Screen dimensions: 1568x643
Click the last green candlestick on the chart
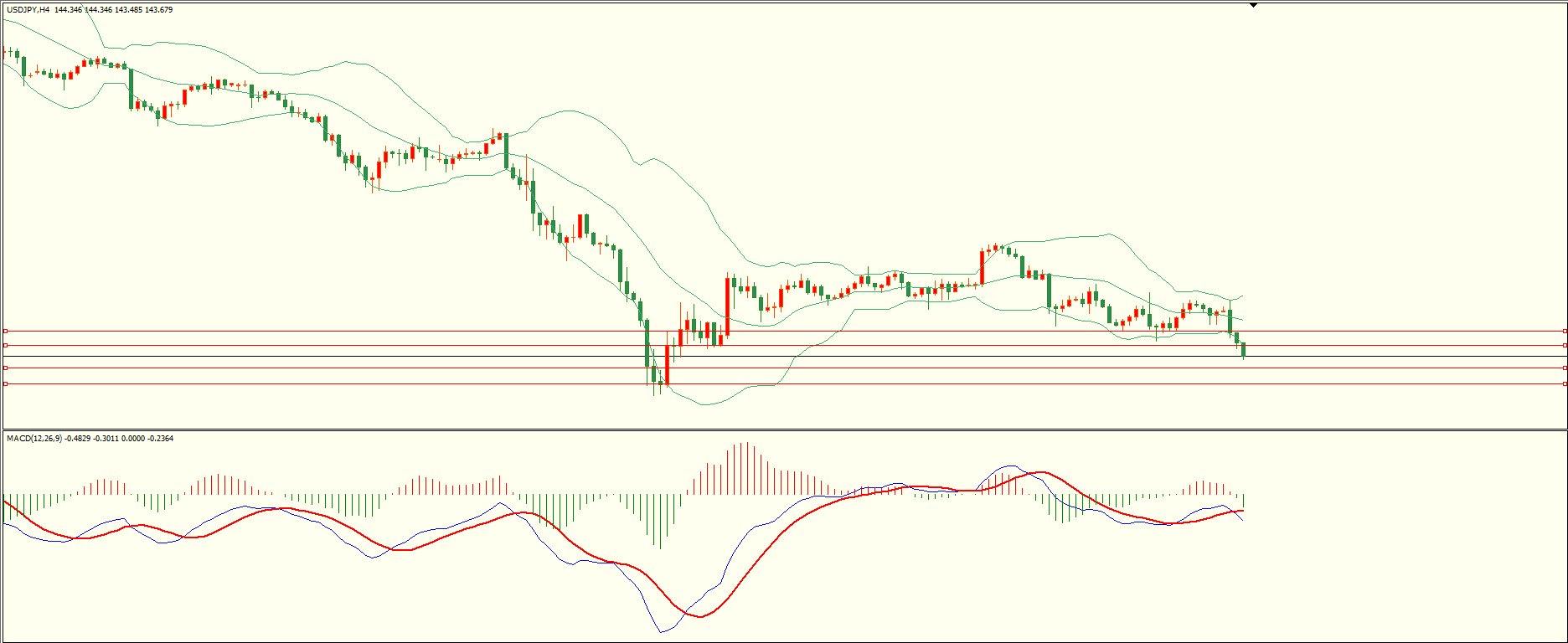click(1244, 350)
